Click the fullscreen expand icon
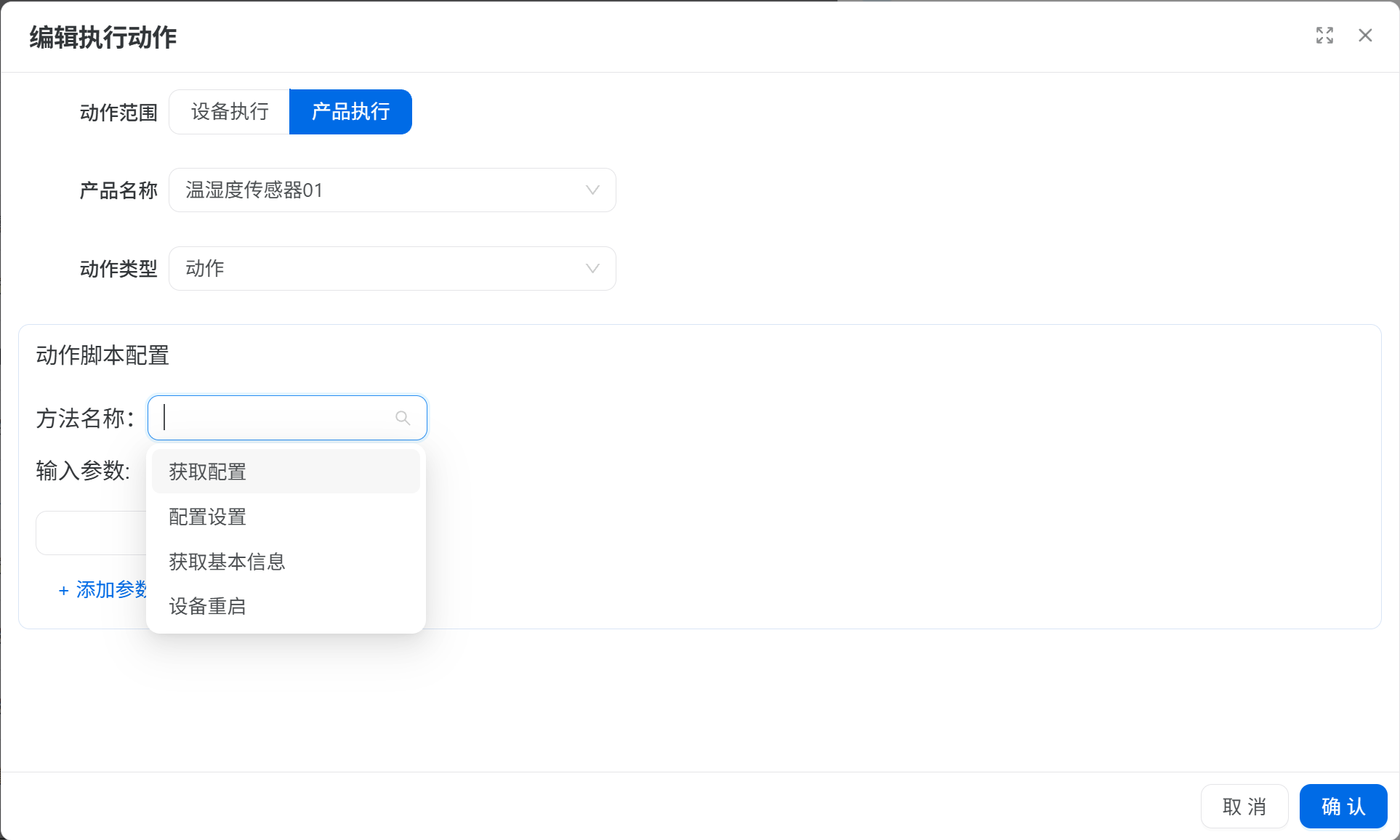 click(x=1324, y=36)
